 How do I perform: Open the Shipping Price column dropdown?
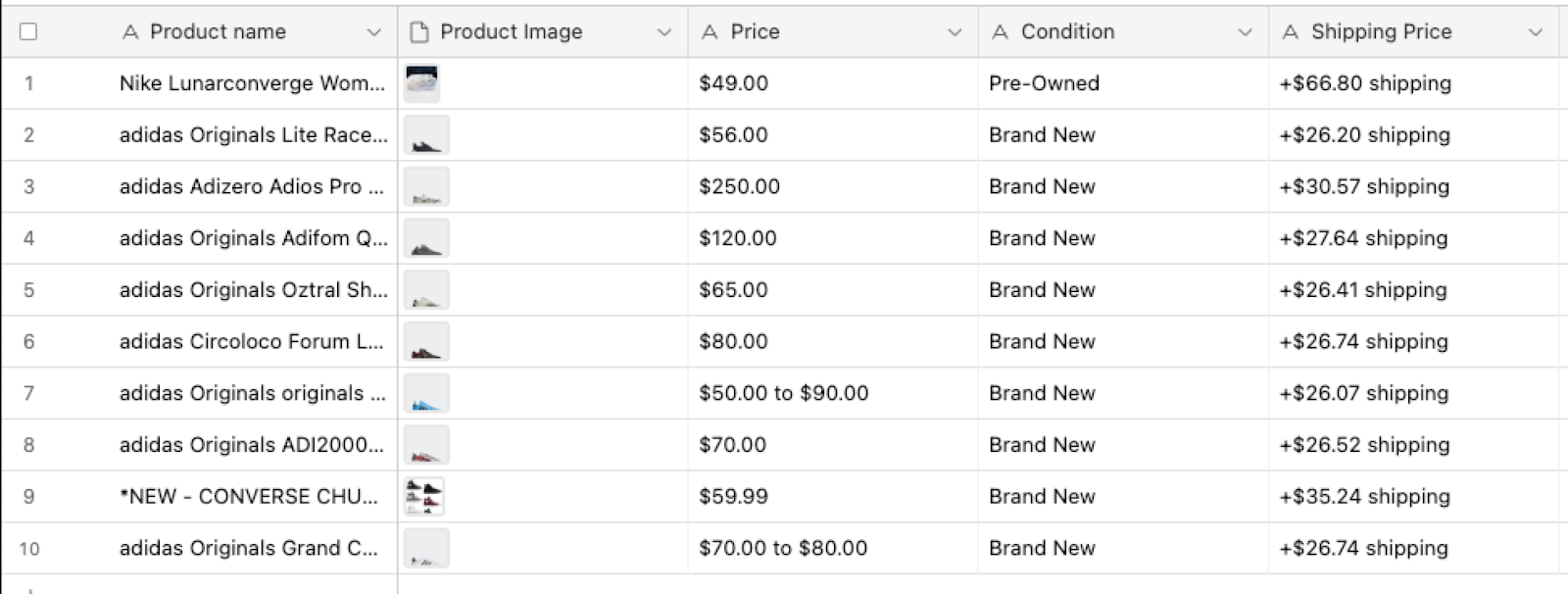tap(1535, 32)
